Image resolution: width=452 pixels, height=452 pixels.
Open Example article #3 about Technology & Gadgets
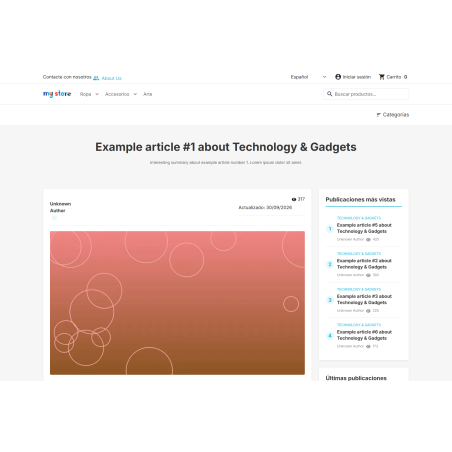pos(364,300)
